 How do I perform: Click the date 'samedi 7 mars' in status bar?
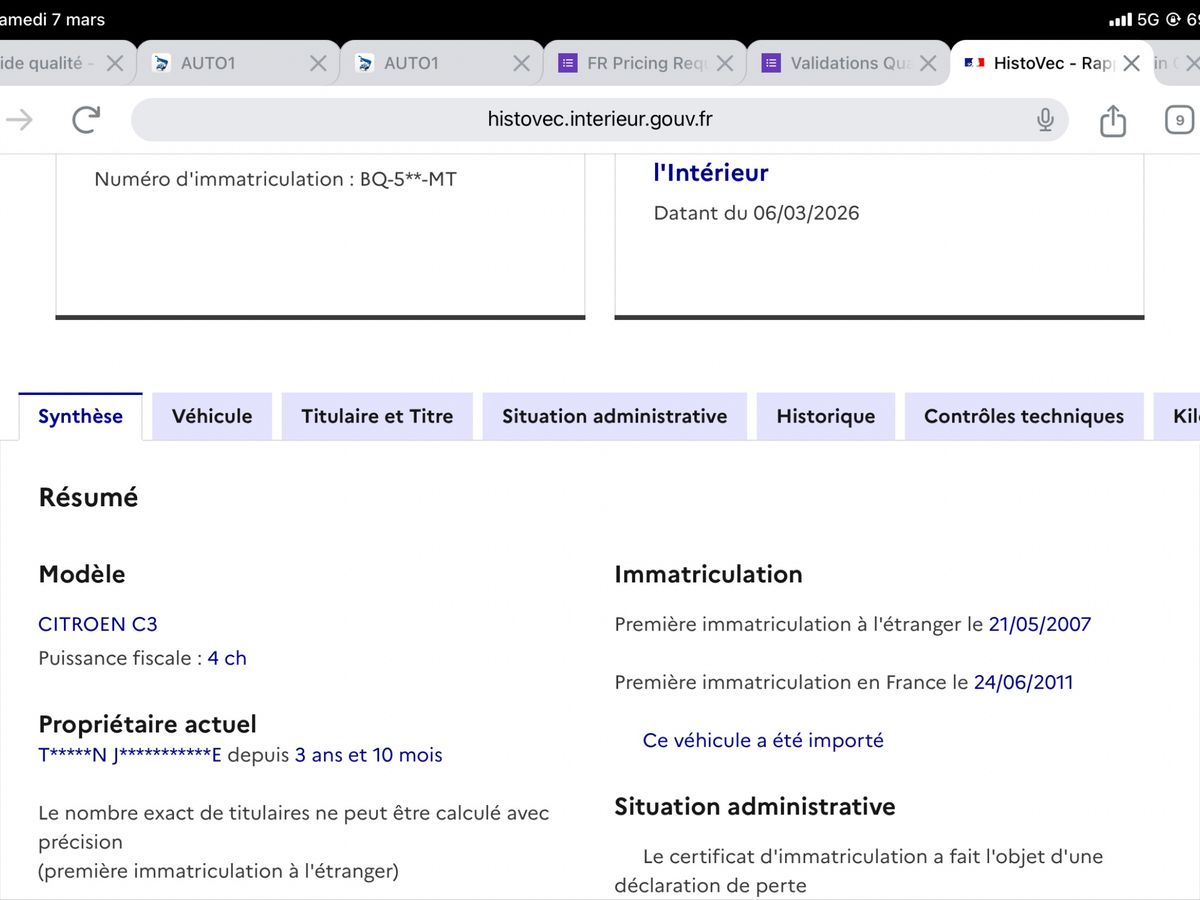point(52,19)
